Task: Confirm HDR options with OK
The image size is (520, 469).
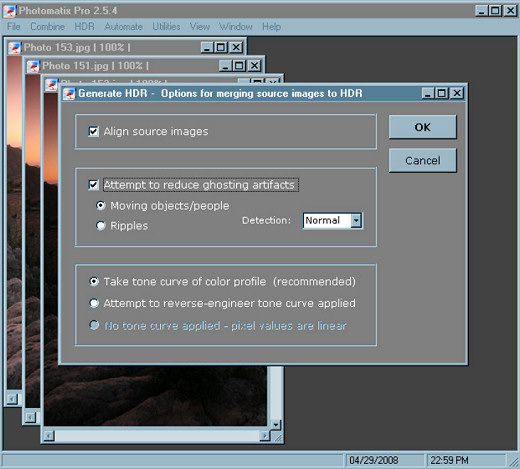Action: (422, 127)
